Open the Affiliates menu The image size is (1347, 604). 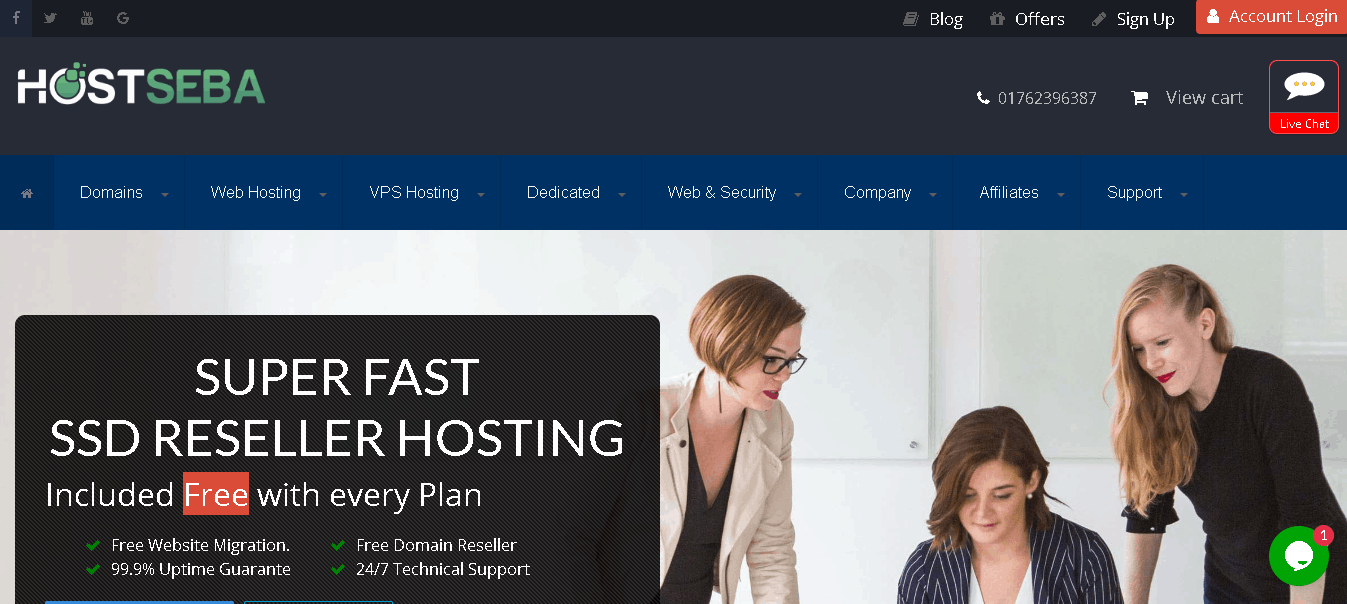click(1009, 193)
